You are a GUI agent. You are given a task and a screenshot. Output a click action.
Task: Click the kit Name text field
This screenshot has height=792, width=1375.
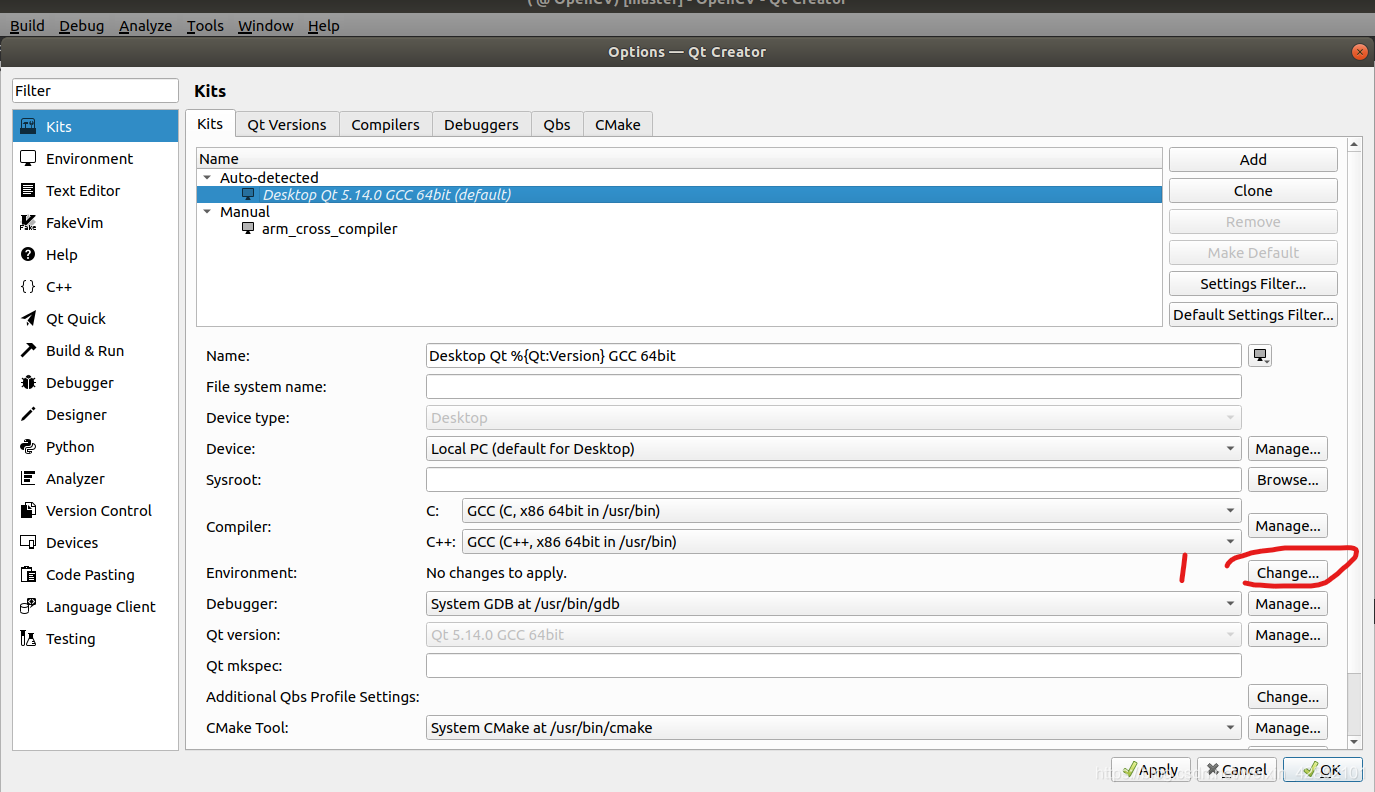834,355
